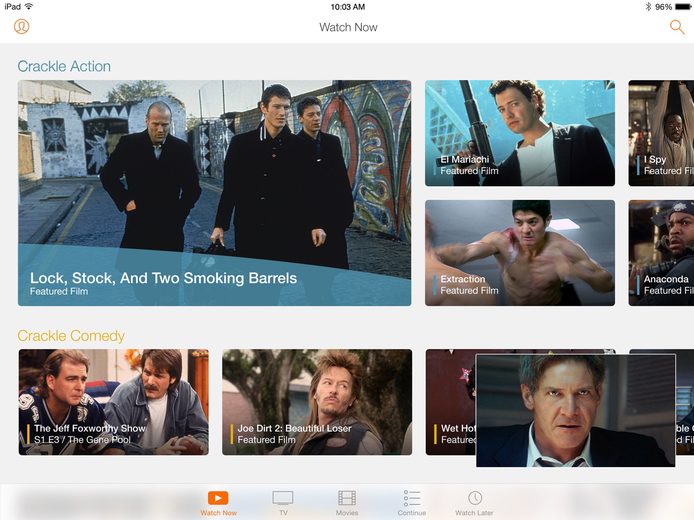Open The Jeff Foxworthy Show episode

pos(113,402)
